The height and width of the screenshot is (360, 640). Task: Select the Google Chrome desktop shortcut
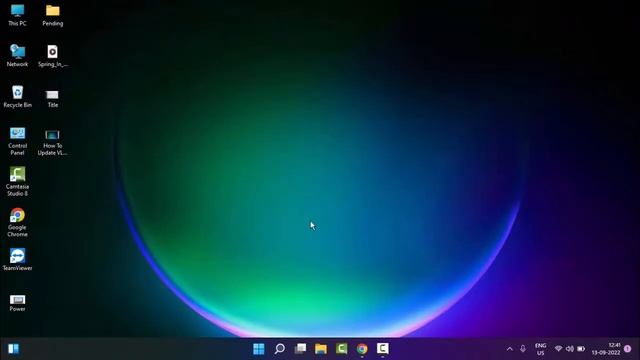pyautogui.click(x=17, y=222)
